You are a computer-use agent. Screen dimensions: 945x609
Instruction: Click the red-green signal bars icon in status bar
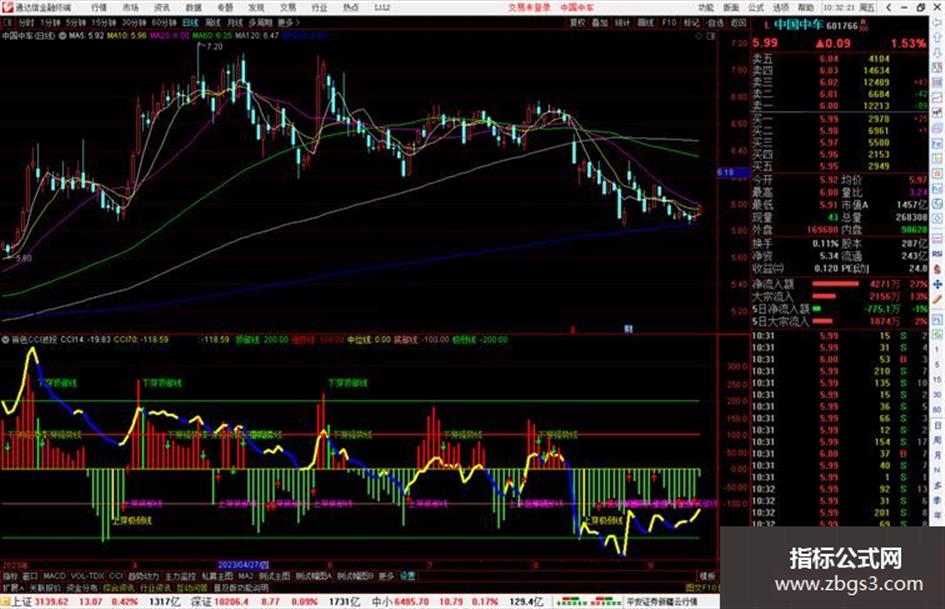[588, 601]
